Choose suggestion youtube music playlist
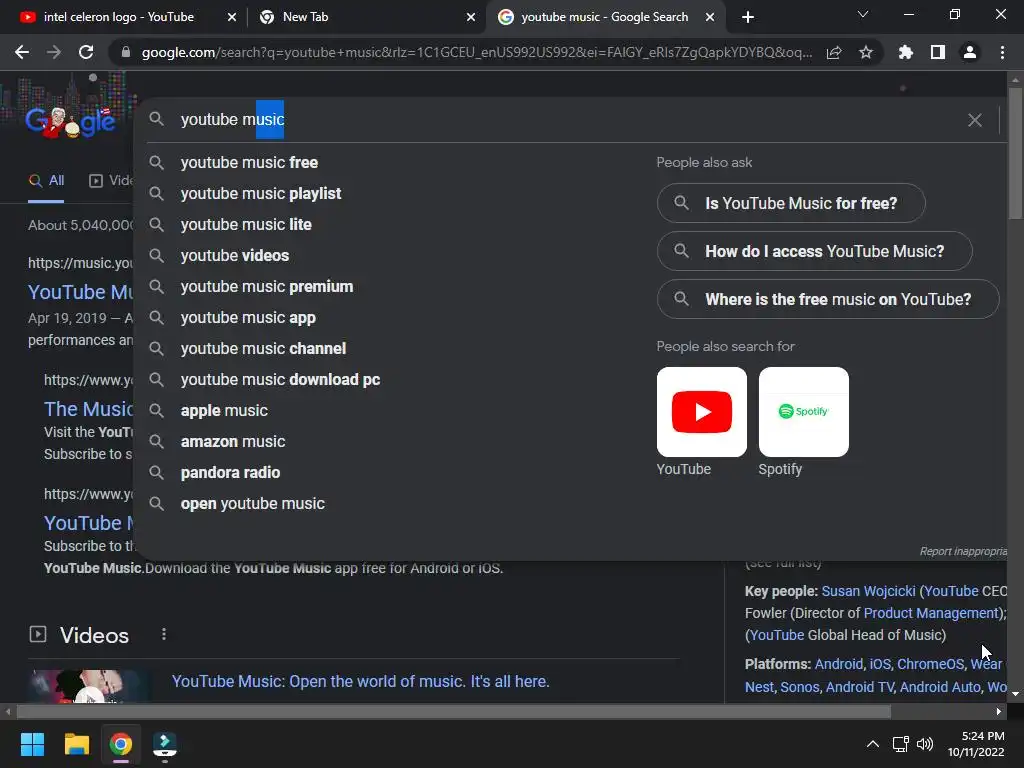This screenshot has width=1024, height=768. pos(261,194)
